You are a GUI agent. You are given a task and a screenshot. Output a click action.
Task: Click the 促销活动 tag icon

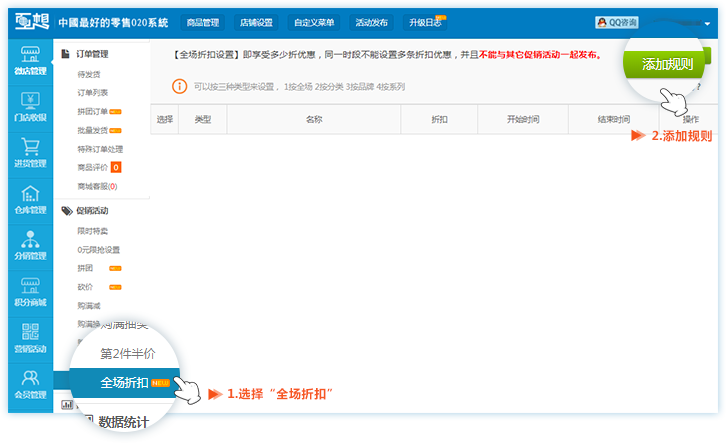[x=67, y=211]
